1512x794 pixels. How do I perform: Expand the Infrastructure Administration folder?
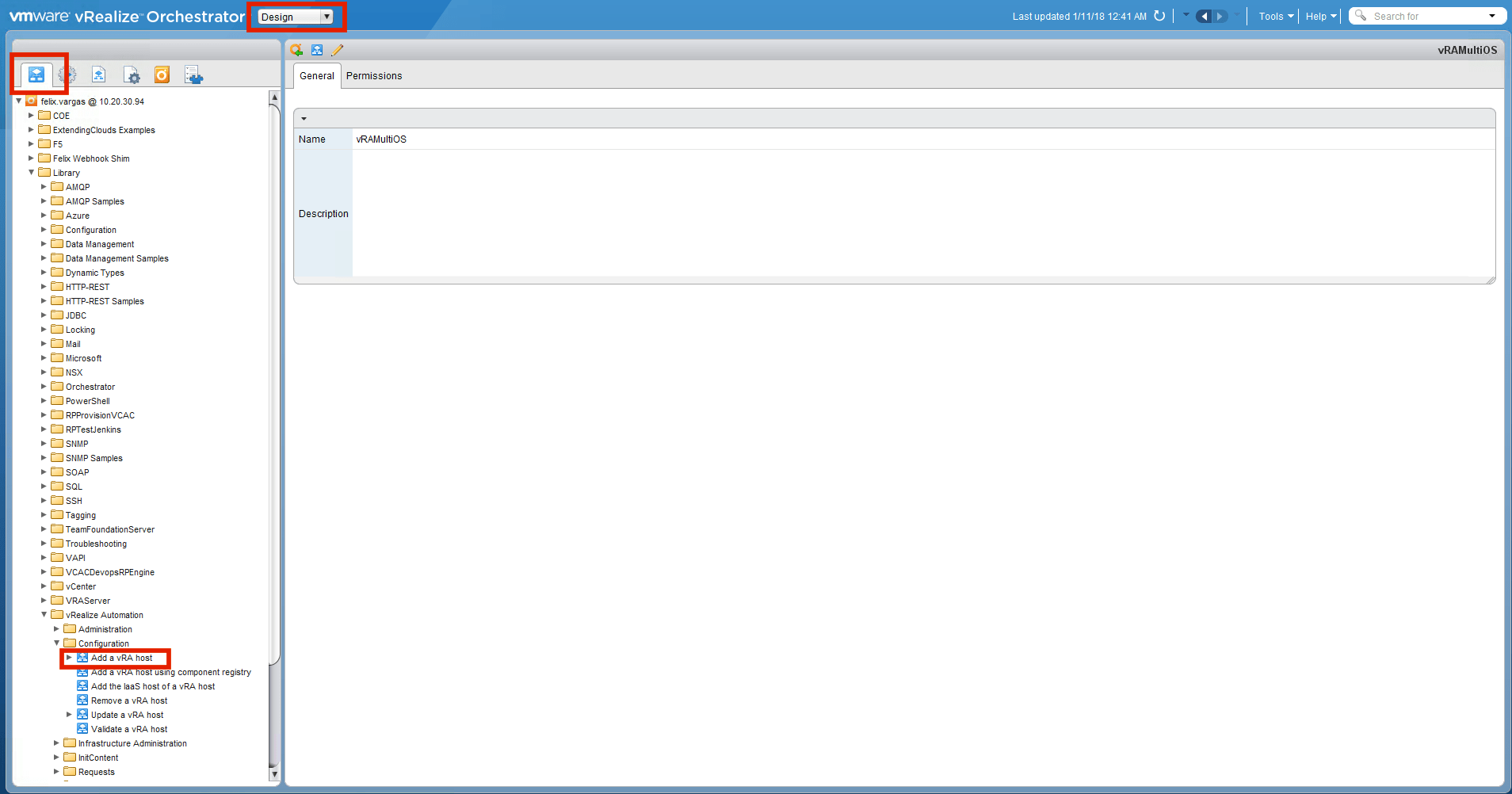coord(56,742)
